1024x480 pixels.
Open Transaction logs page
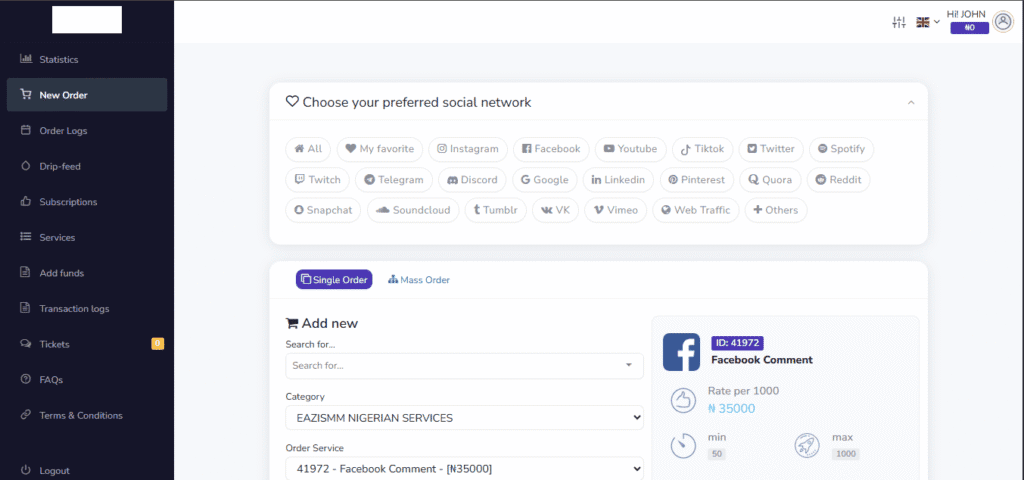pyautogui.click(x=87, y=308)
